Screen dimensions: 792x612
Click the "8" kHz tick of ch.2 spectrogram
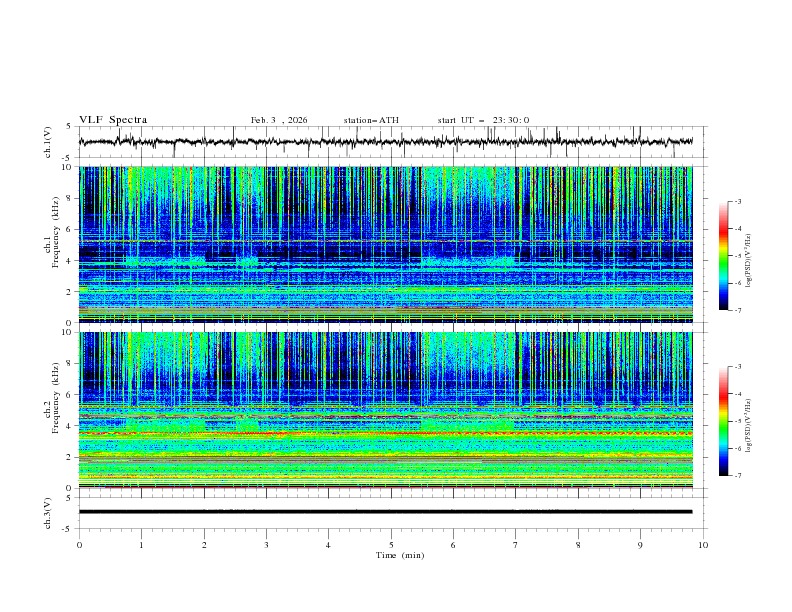pyautogui.click(x=70, y=364)
